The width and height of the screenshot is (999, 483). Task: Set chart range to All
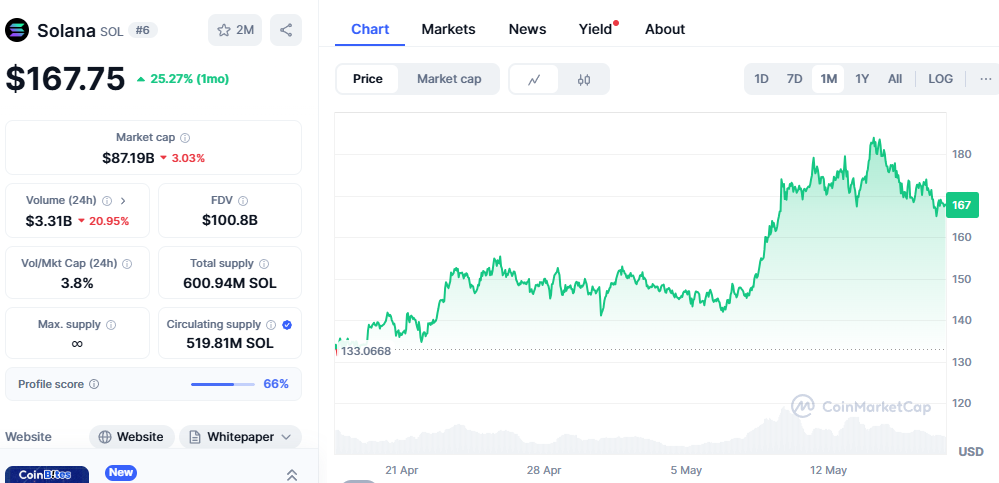pos(895,79)
